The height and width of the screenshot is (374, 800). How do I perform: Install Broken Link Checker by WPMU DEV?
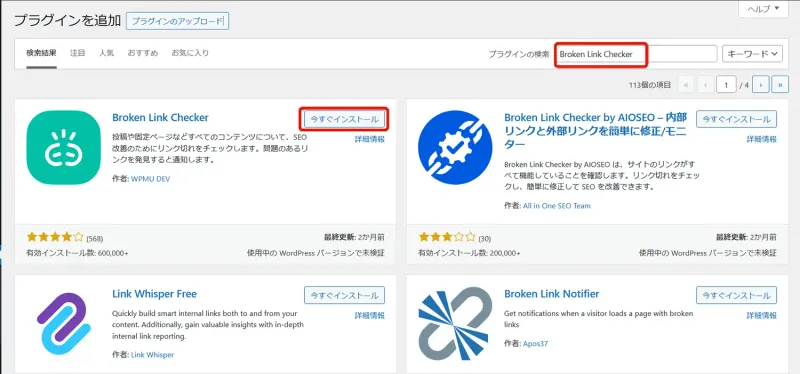tap(344, 119)
